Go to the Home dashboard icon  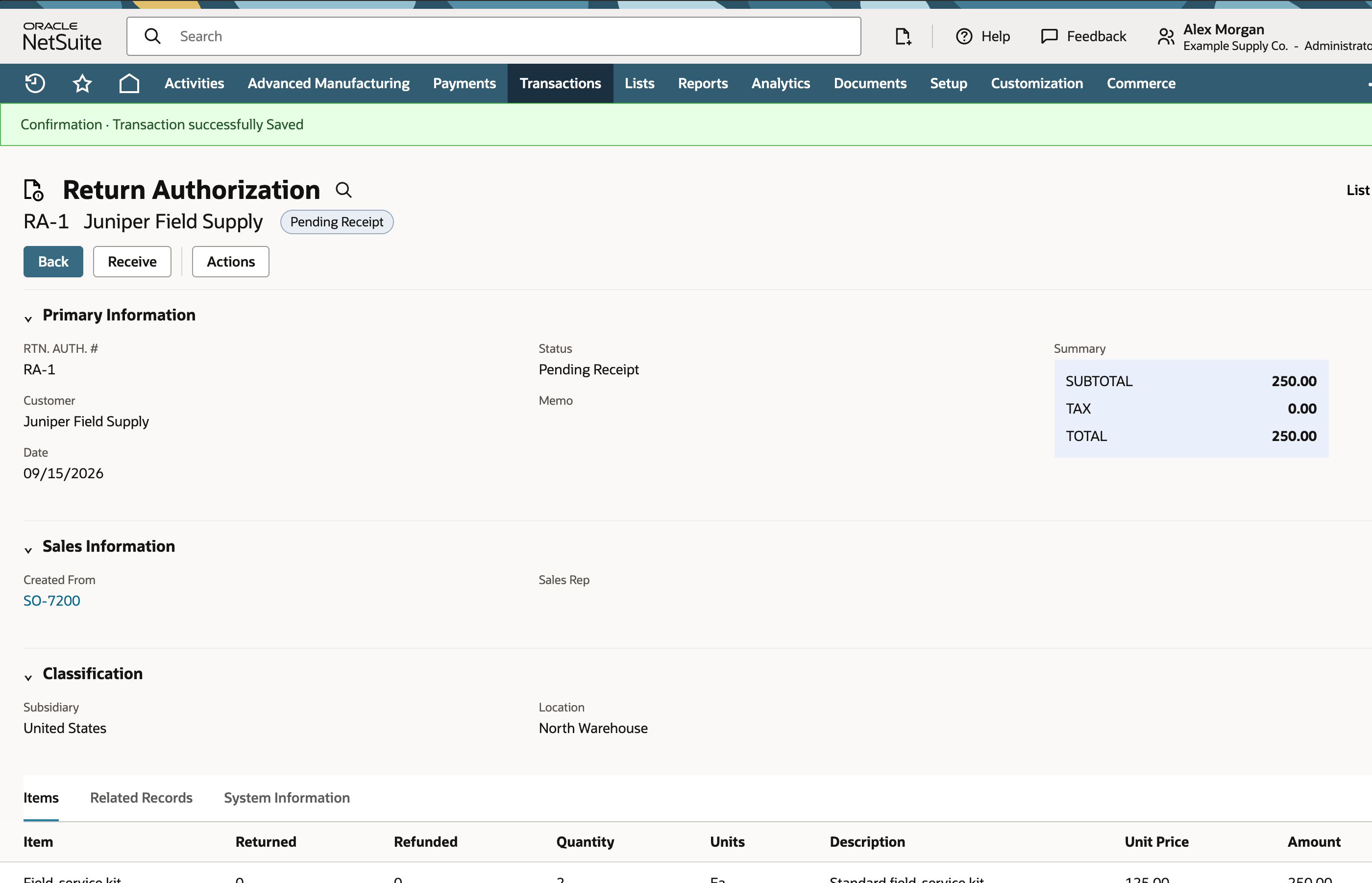pos(129,83)
